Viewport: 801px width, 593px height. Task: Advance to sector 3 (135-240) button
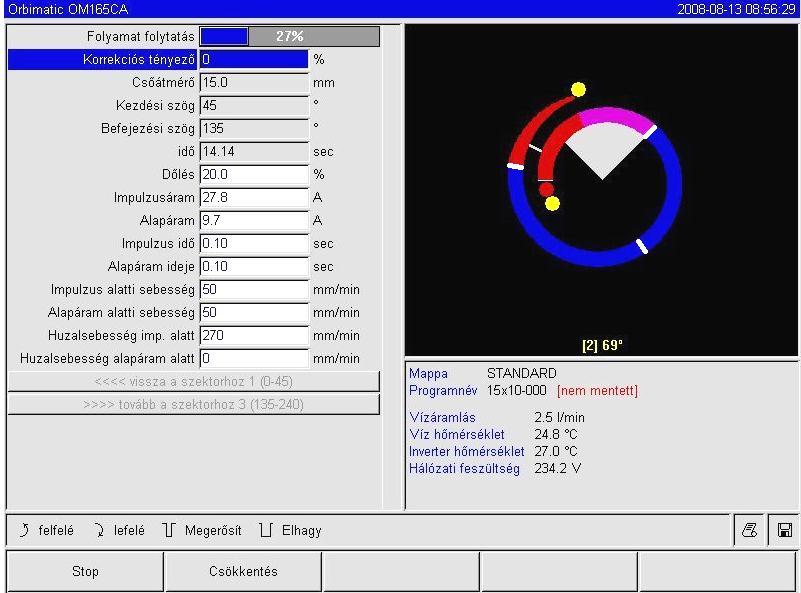(194, 405)
